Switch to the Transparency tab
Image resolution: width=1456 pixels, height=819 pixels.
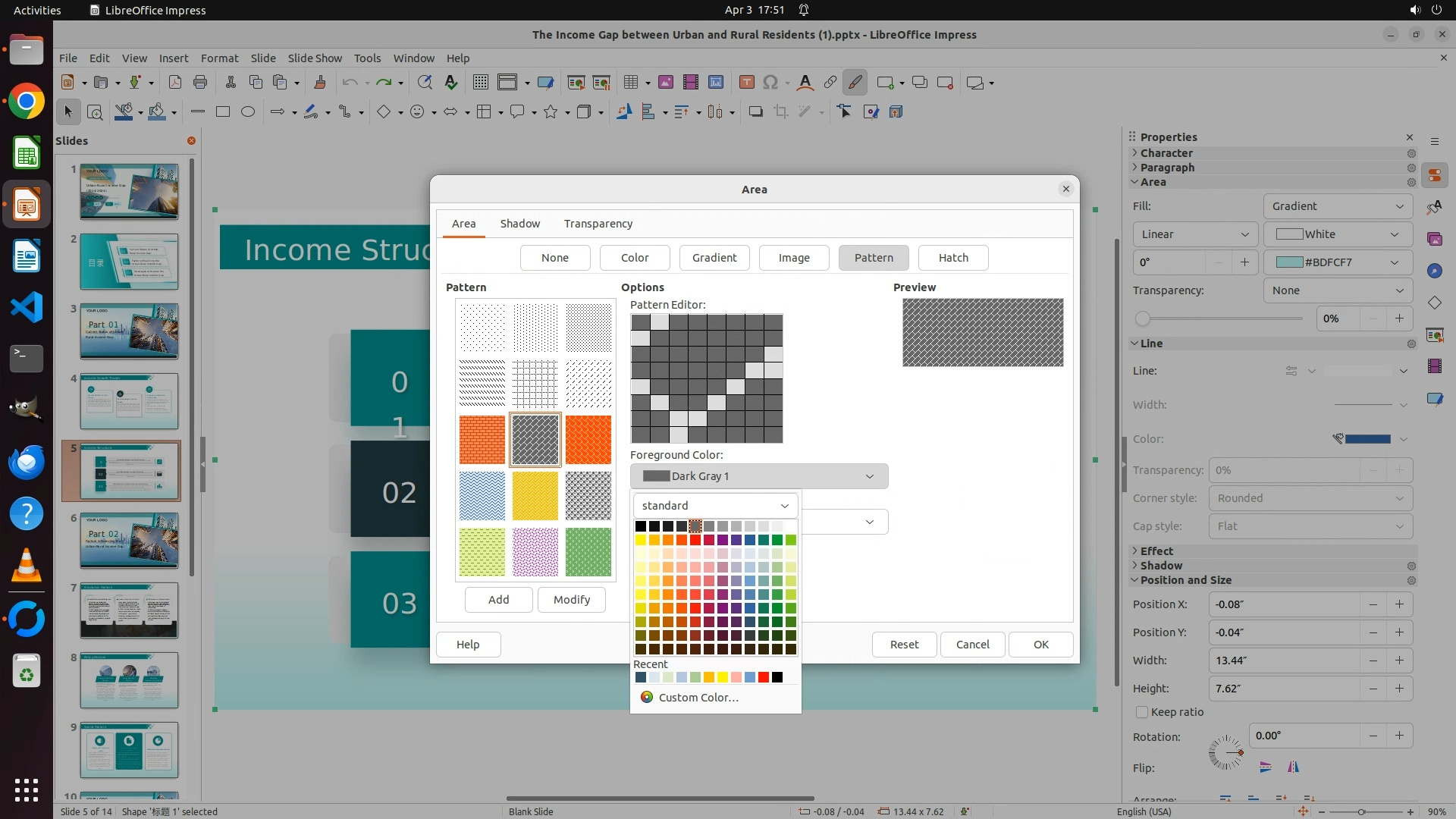point(598,224)
